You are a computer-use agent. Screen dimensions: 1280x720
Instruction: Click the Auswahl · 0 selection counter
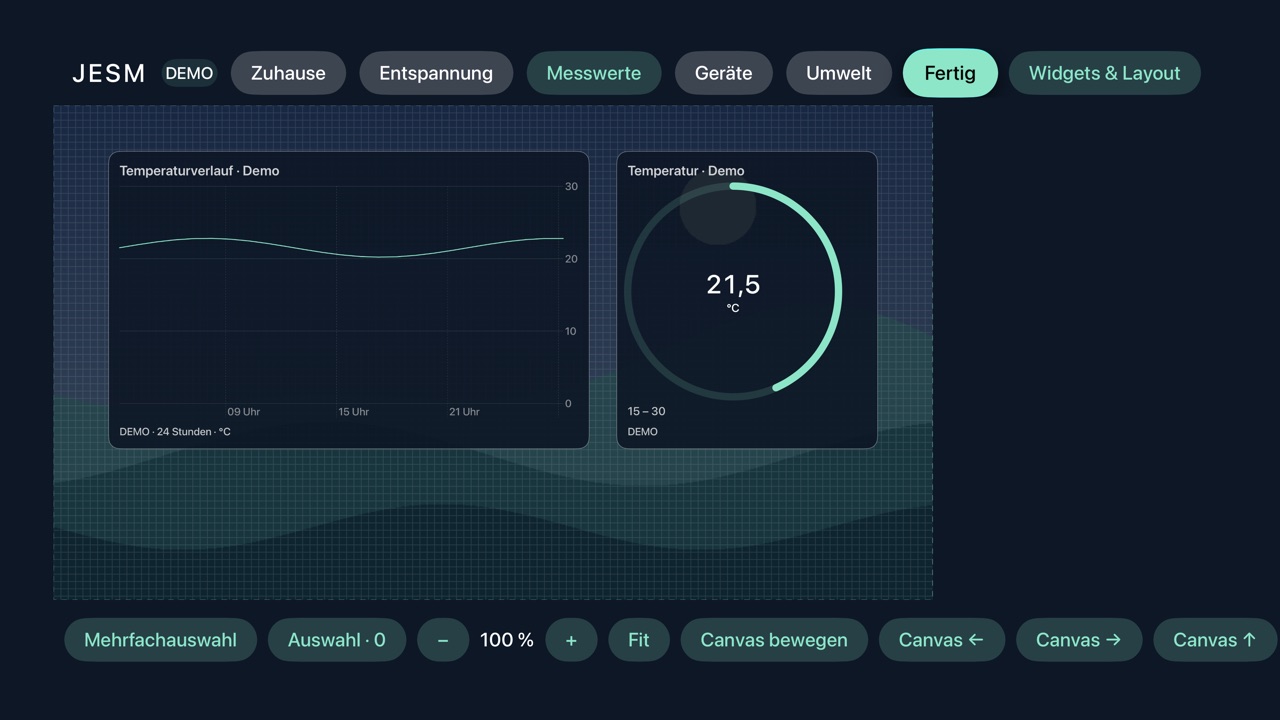click(337, 640)
